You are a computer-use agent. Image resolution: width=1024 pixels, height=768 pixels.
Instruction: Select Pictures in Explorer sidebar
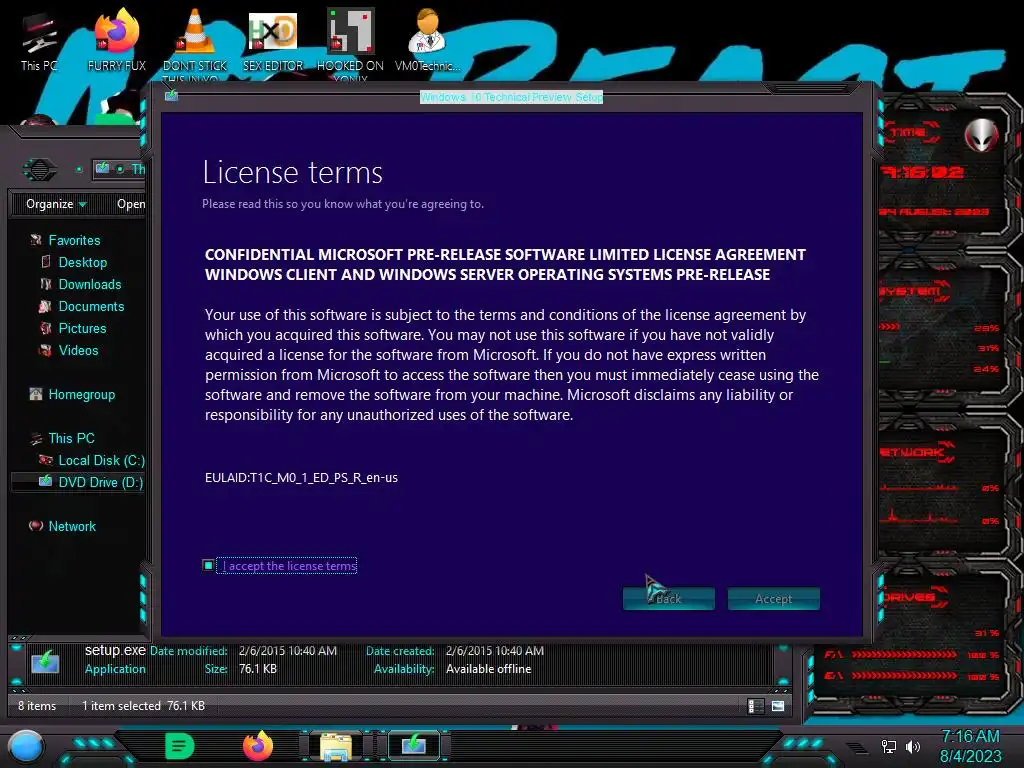[82, 328]
